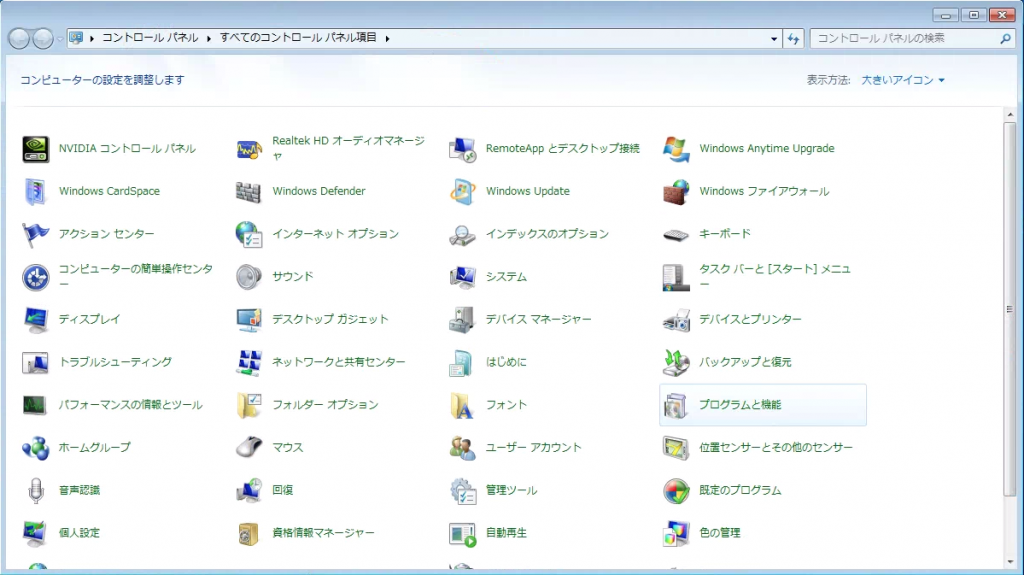Click the Windows CardSpace icon
This screenshot has width=1024, height=575.
(35, 191)
